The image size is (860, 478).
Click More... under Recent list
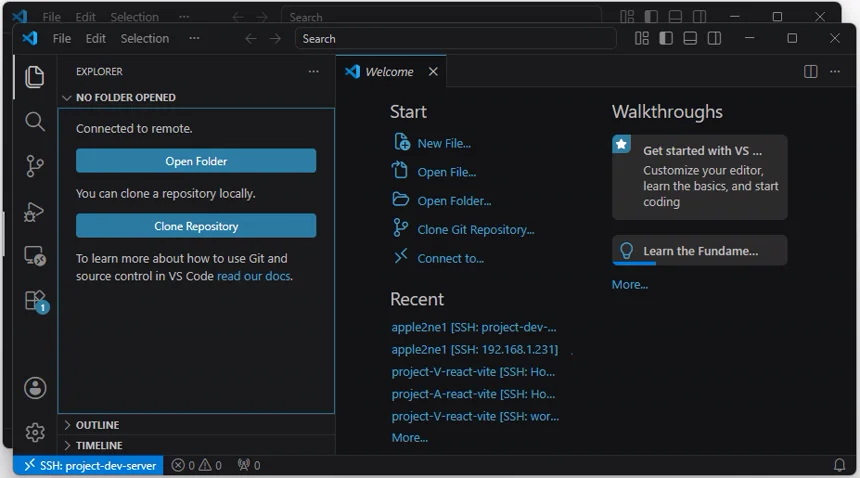click(410, 438)
